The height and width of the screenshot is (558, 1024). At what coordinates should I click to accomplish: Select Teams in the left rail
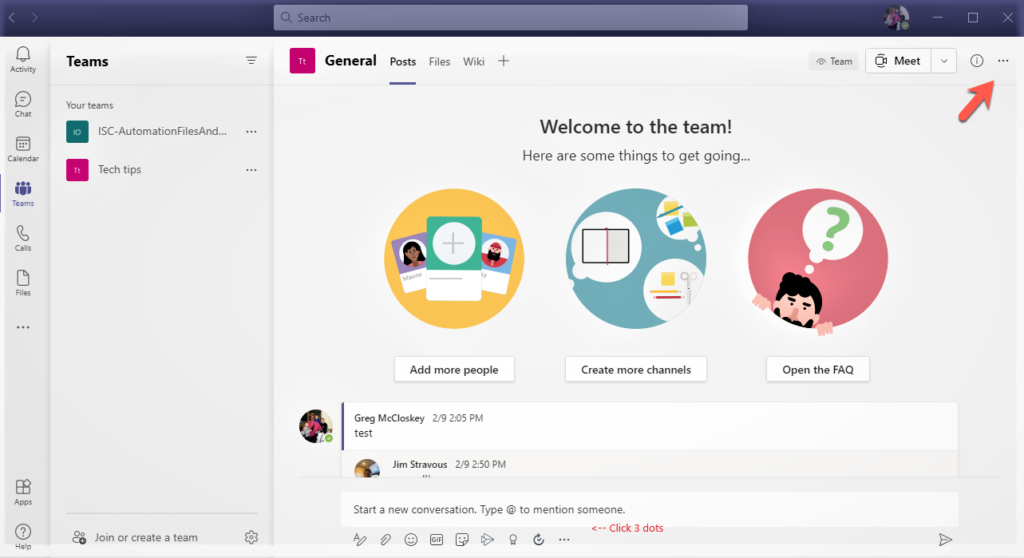tap(23, 193)
